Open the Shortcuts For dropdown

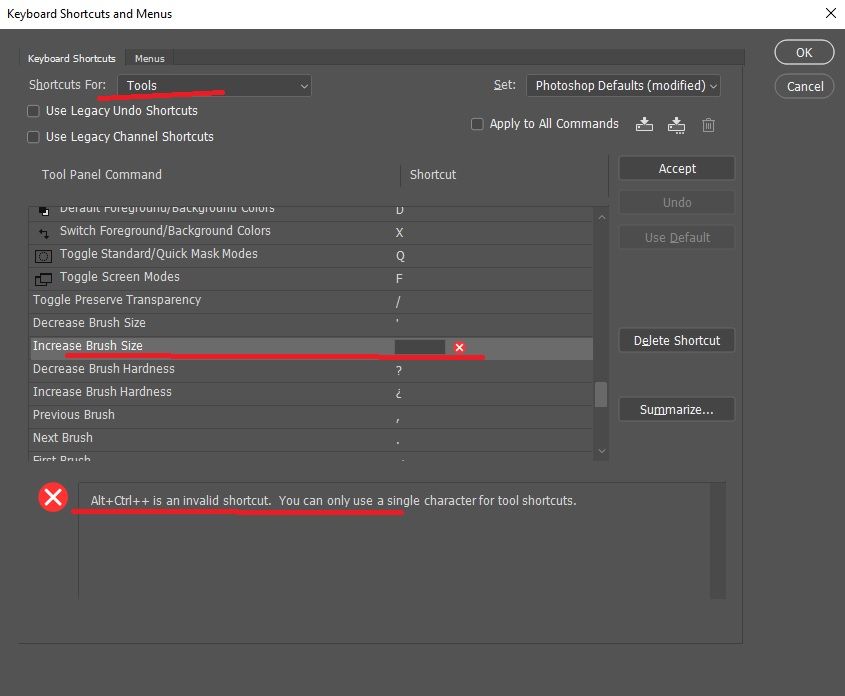coord(214,85)
